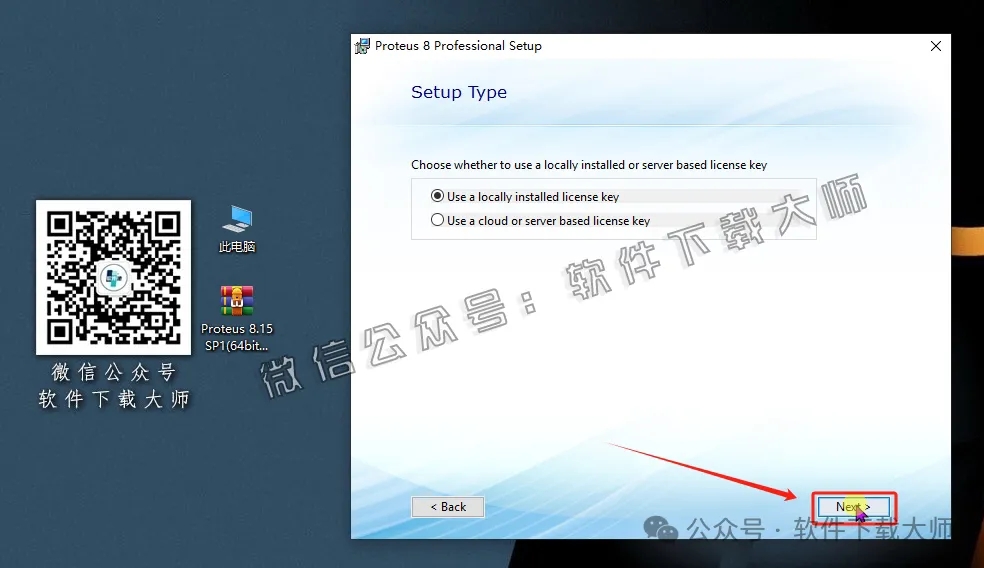The image size is (984, 568).
Task: Click the 'Choose whether to use' instruction text
Action: click(x=589, y=165)
